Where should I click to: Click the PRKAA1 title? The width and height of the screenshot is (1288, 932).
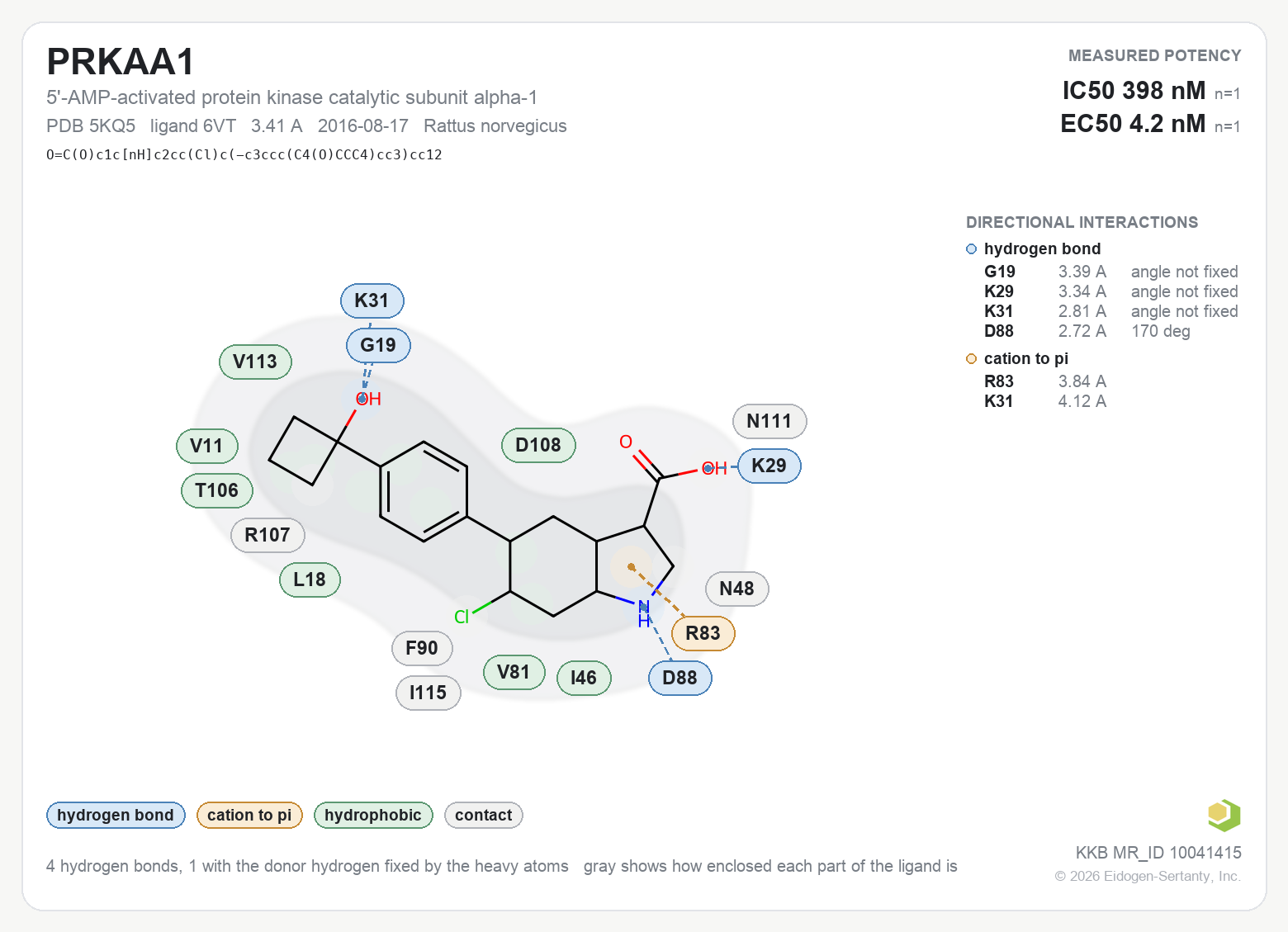(121, 62)
